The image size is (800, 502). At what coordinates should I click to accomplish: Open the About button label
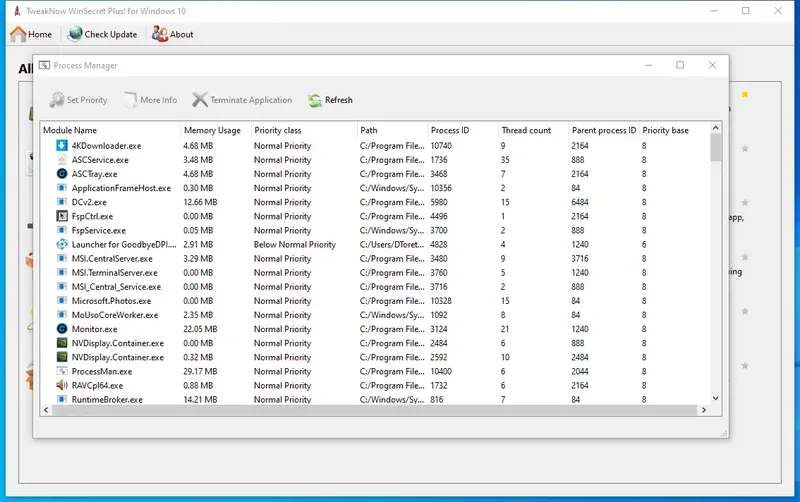(182, 34)
